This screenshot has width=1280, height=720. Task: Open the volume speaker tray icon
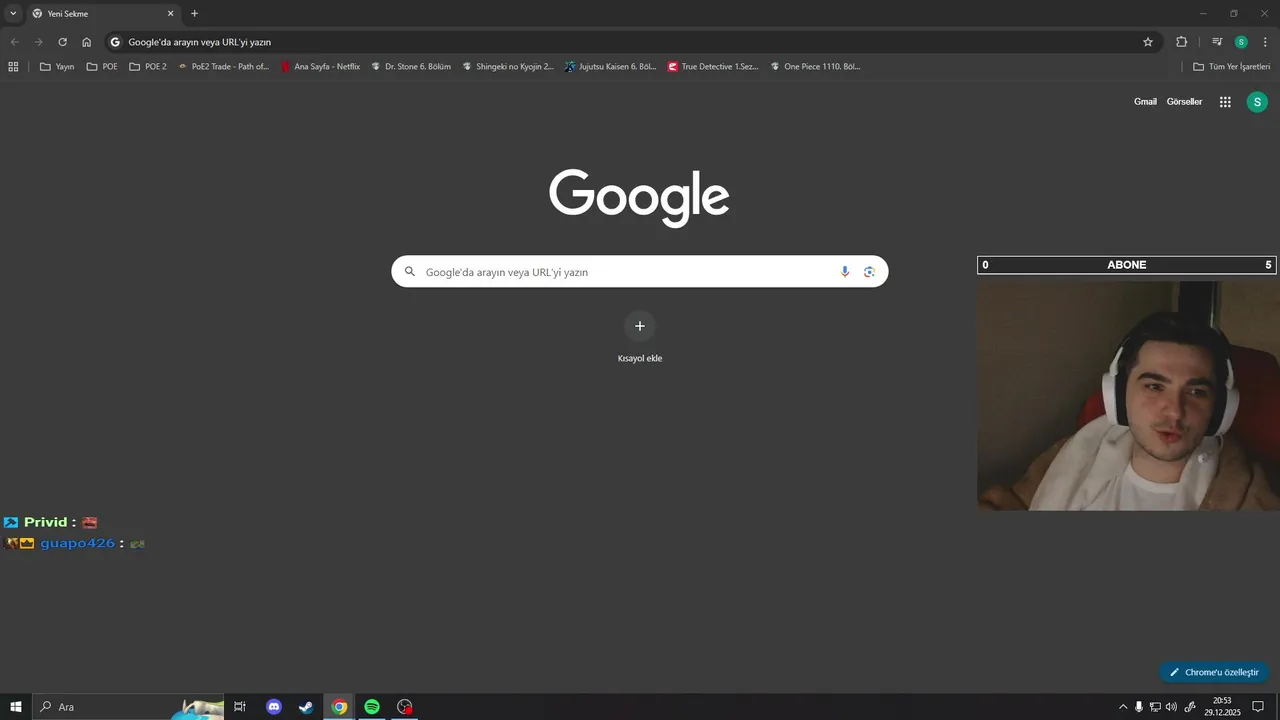[1171, 707]
